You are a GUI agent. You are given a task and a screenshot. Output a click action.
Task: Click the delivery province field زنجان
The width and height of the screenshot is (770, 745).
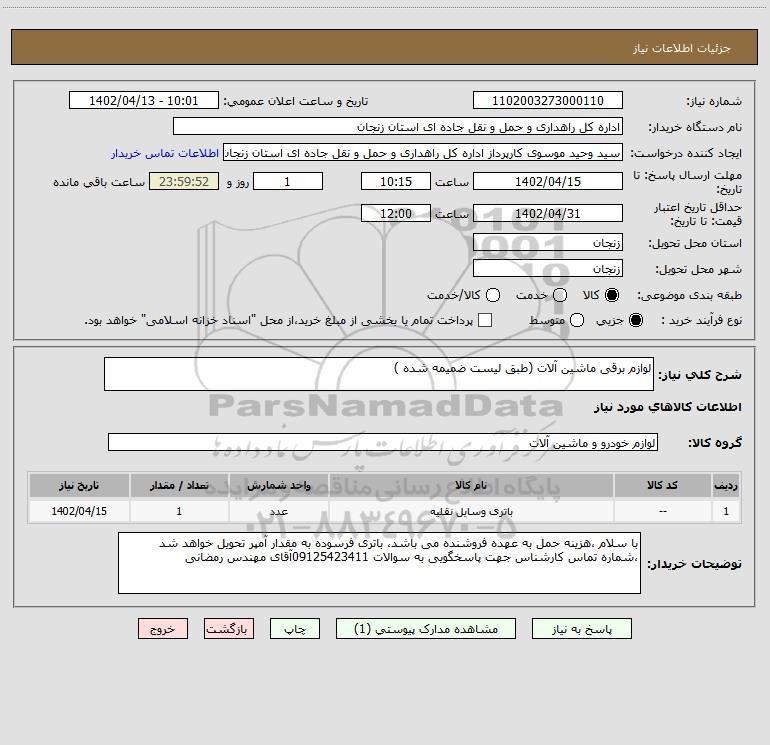coord(548,242)
